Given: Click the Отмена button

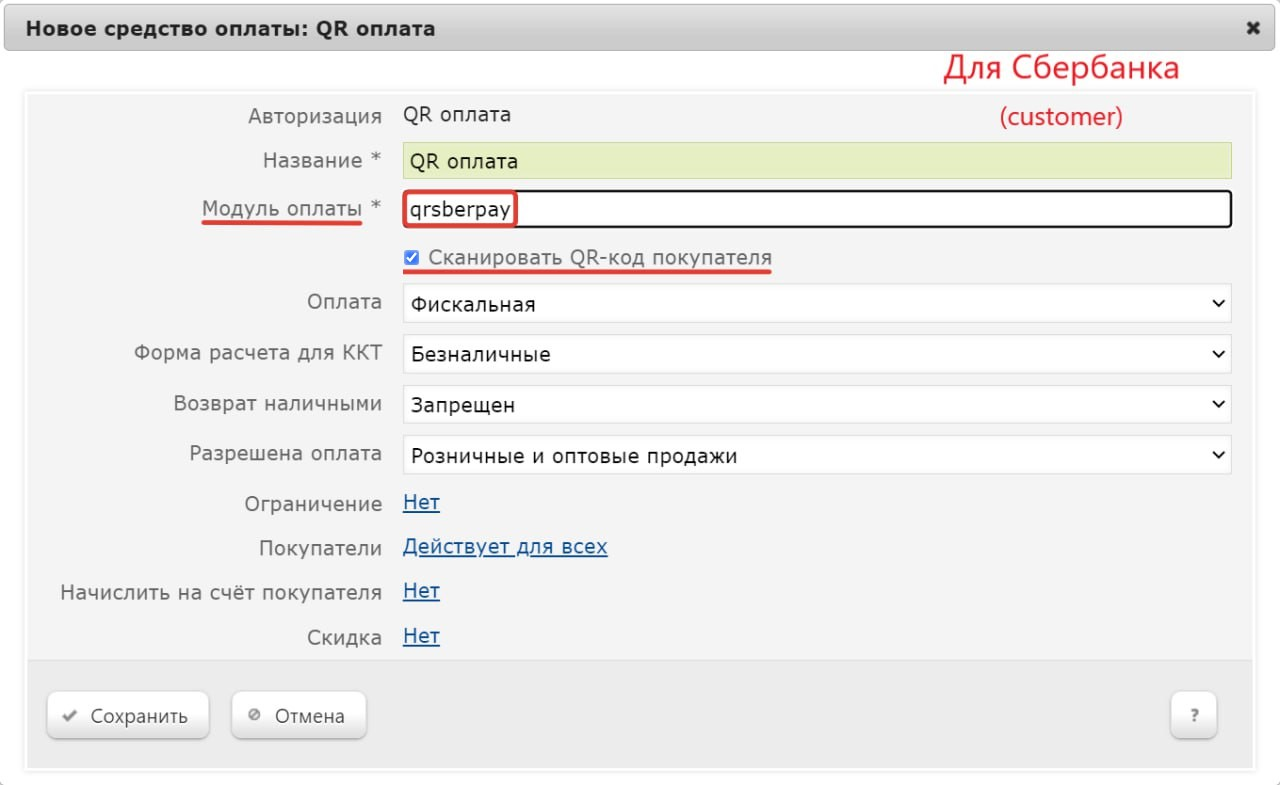Looking at the screenshot, I should click(298, 716).
